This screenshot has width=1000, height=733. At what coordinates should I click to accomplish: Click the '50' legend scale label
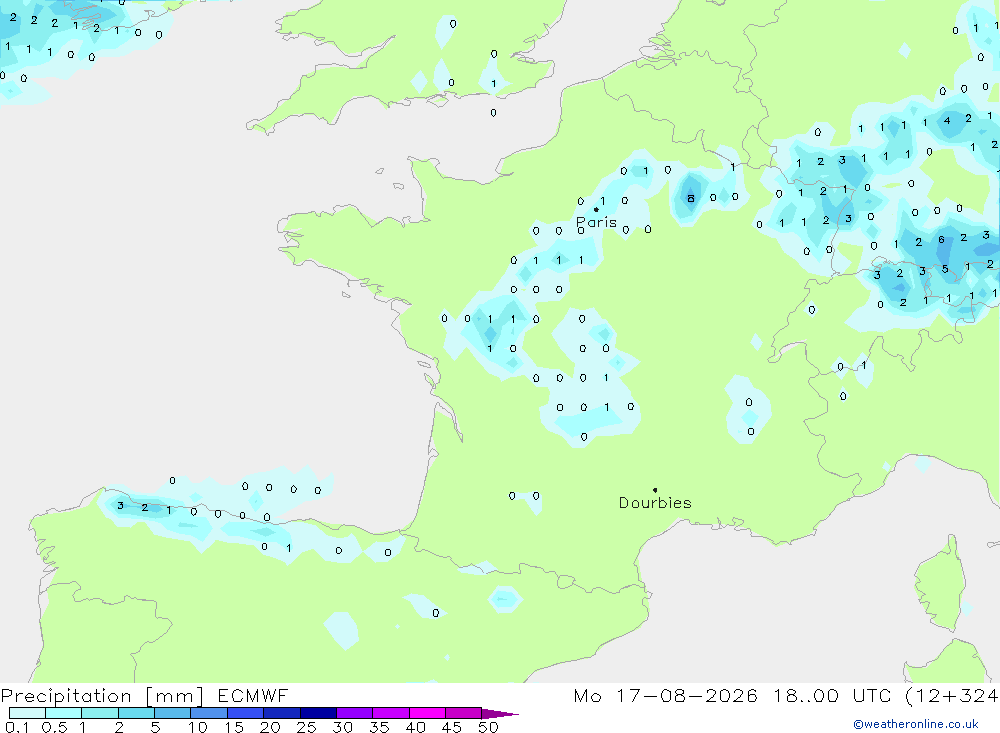[x=489, y=727]
